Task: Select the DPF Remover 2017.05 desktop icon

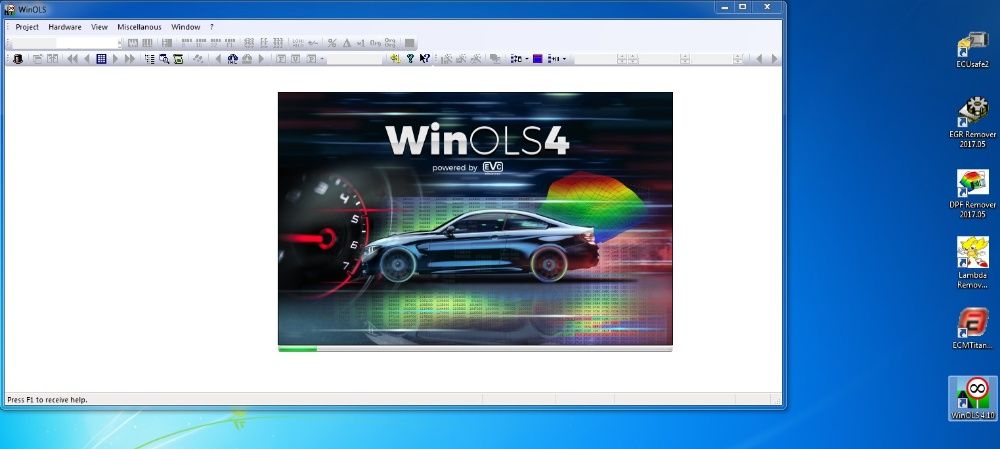Action: (973, 194)
